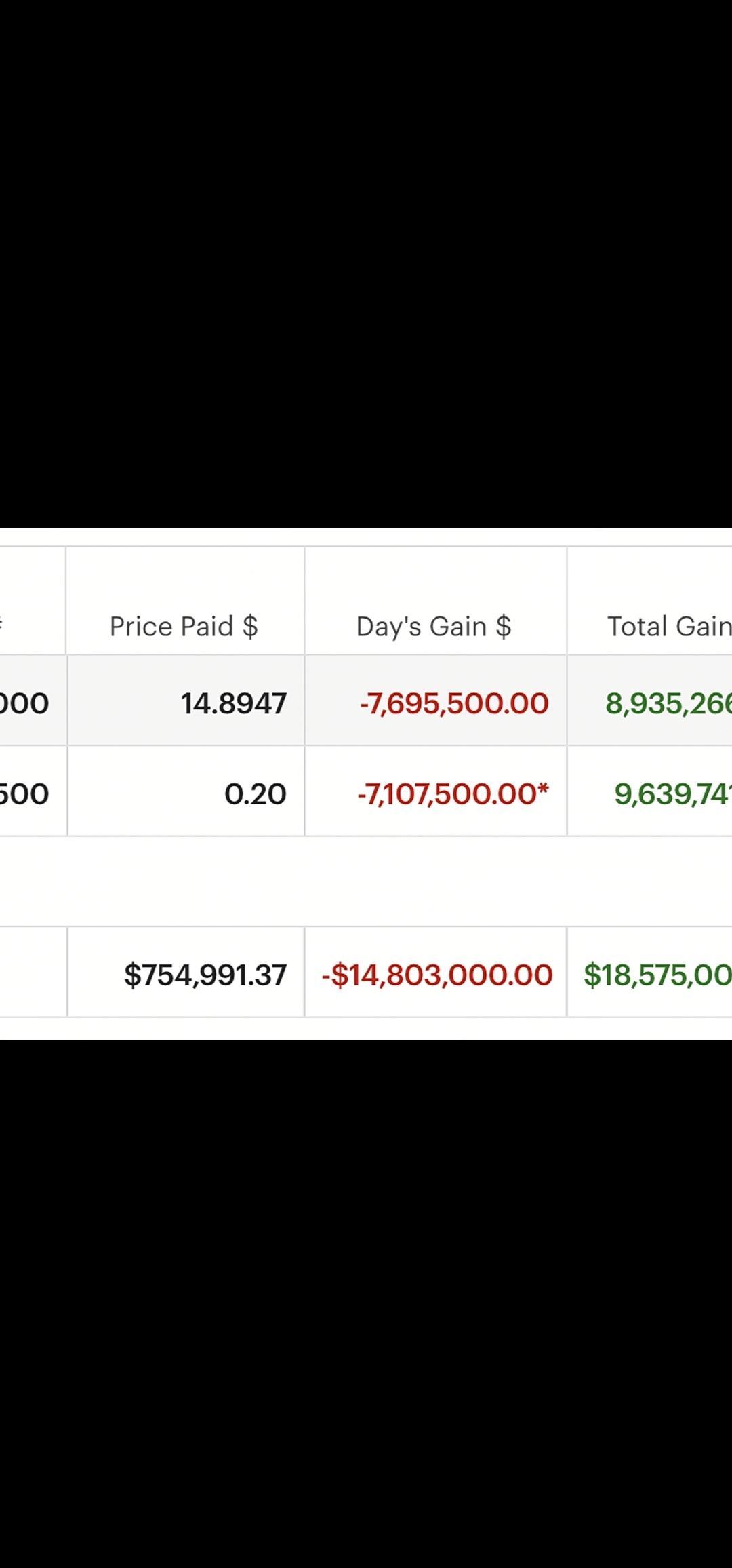Click the -7,107,500.00 day's gain value
Viewport: 732px width, 1568px height.
(x=447, y=793)
